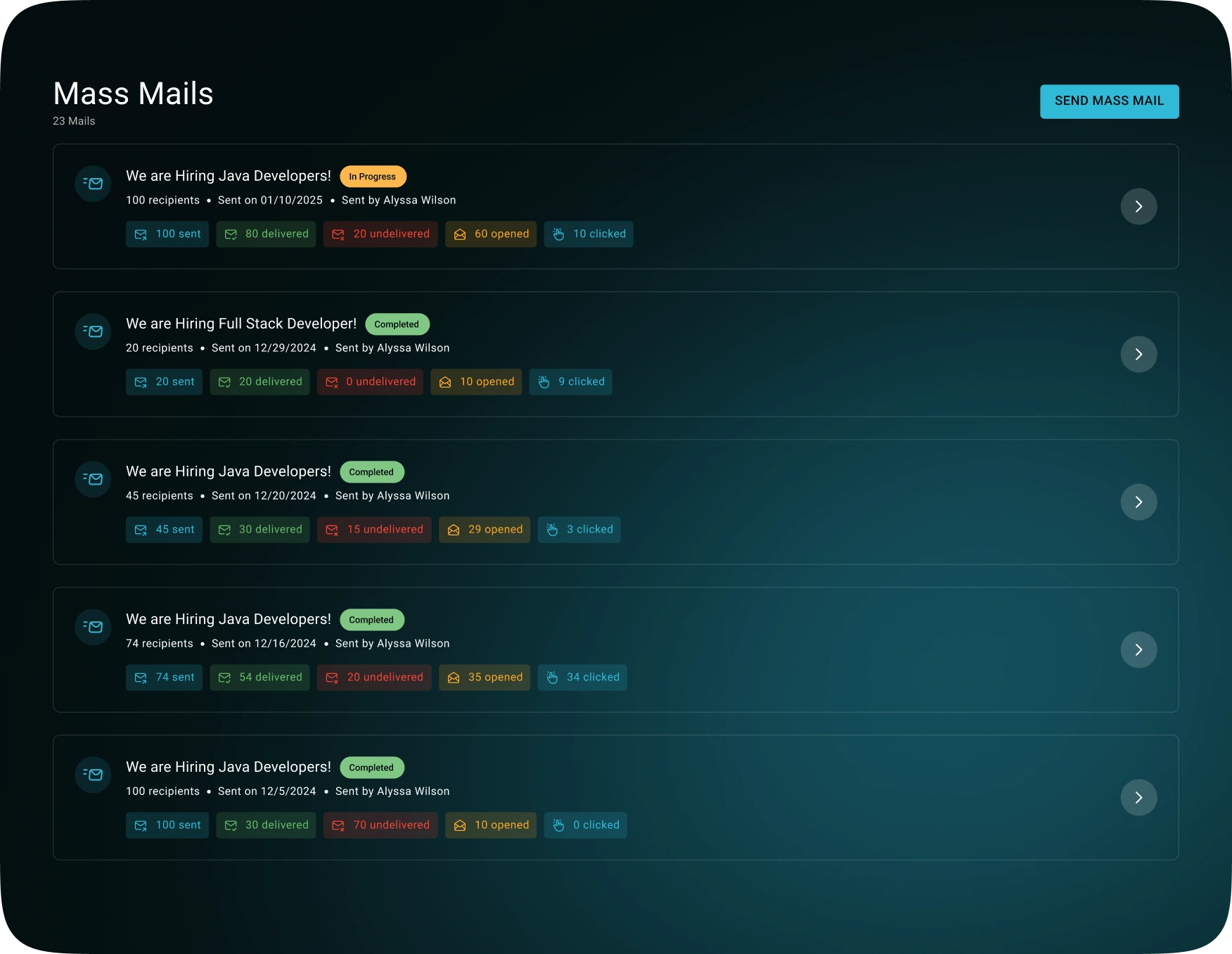This screenshot has height=954, width=1232.
Task: Click the 54 delivered chip
Action: (259, 678)
